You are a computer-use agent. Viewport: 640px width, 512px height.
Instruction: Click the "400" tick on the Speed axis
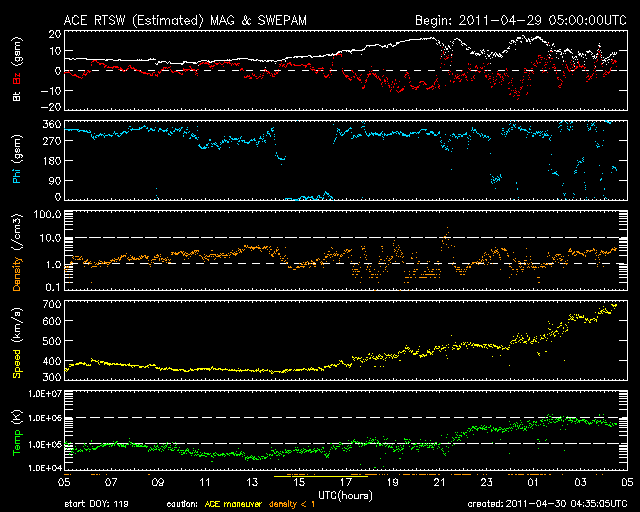pos(52,361)
